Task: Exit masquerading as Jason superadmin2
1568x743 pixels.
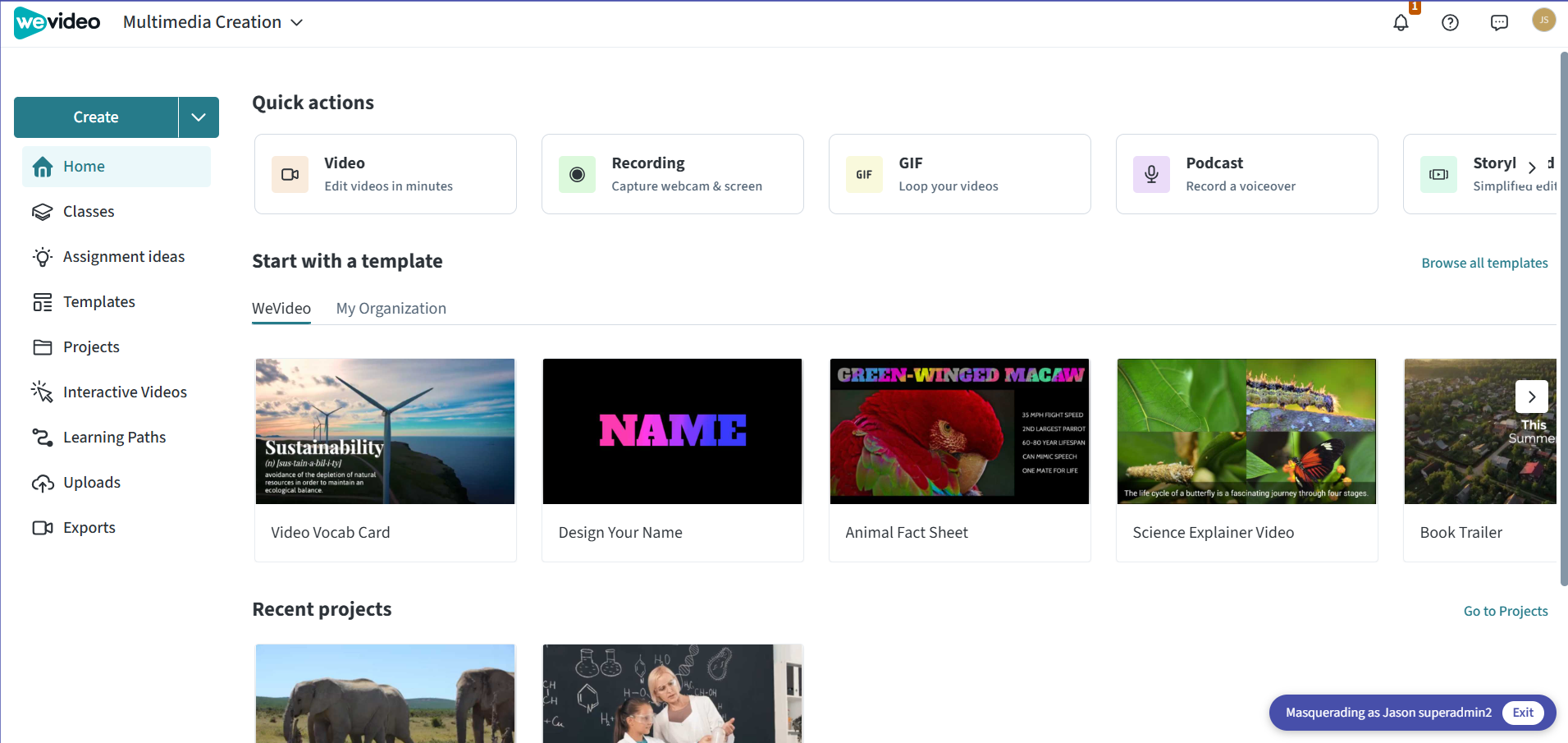Action: click(1523, 713)
